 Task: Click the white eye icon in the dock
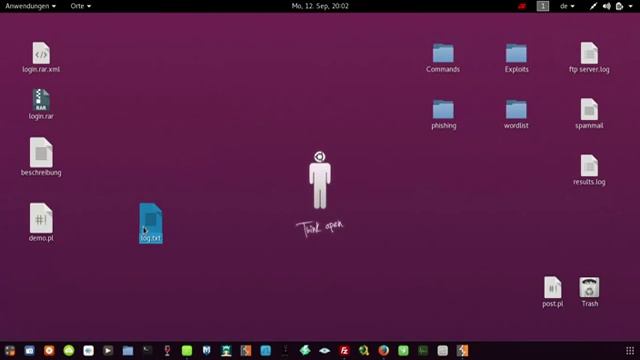(x=324, y=351)
